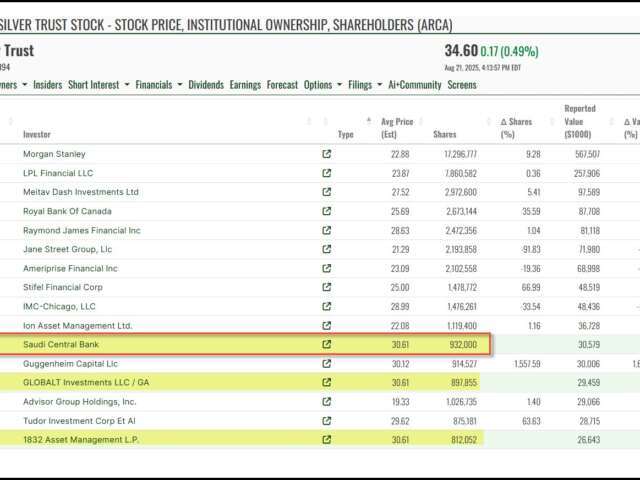Viewport: 640px width, 480px height.
Task: Open Morgan Stanley investor link
Action: (x=54, y=154)
